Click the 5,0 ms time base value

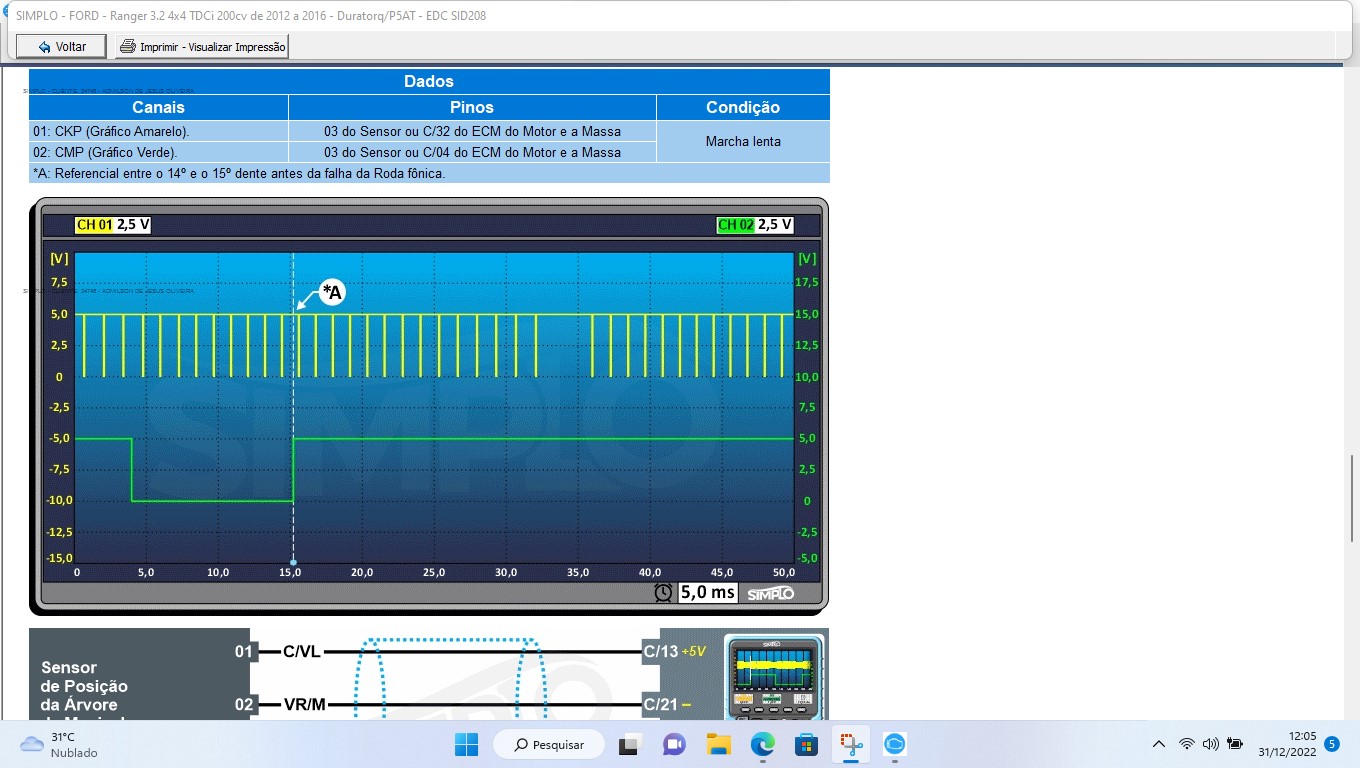pos(708,592)
